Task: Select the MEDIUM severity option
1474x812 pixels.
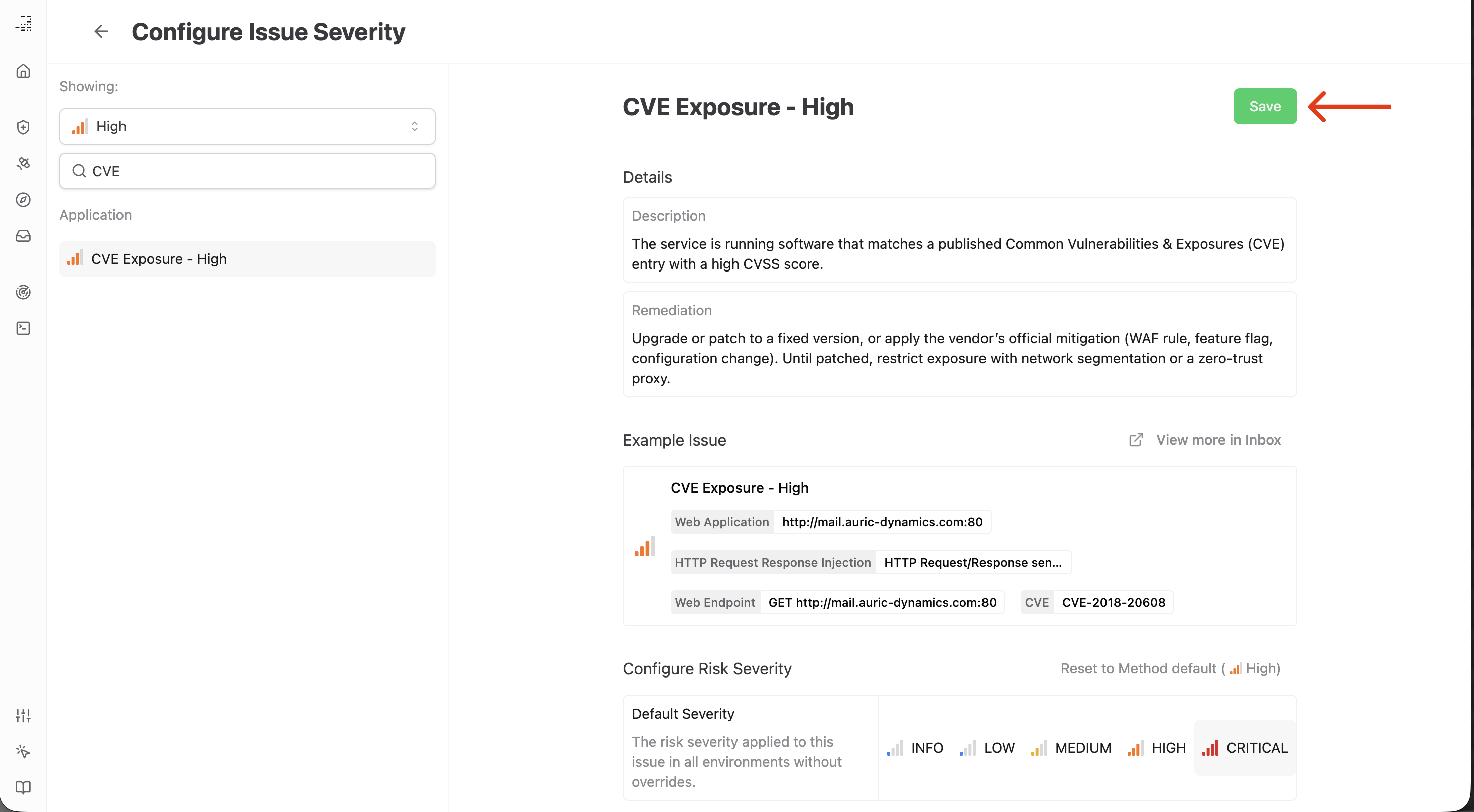Action: pyautogui.click(x=1070, y=748)
